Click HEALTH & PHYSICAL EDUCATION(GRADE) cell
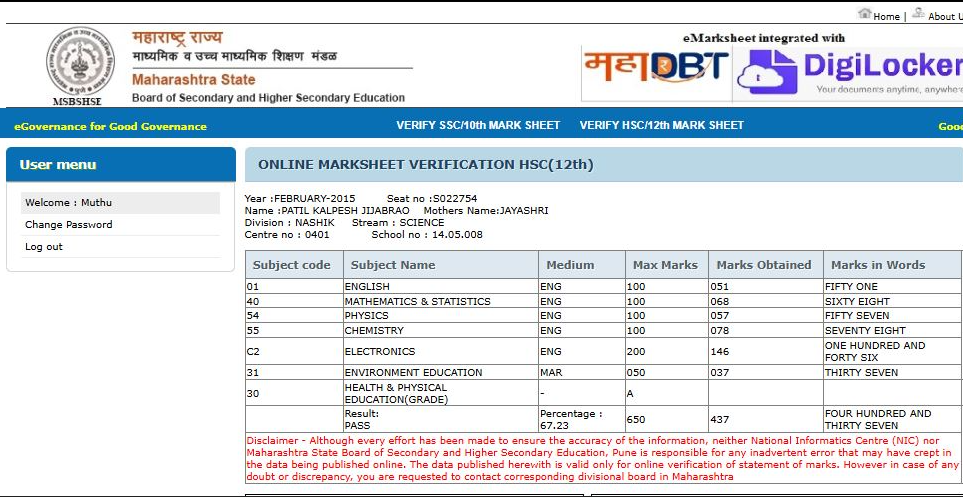963x497 pixels. [x=440, y=393]
